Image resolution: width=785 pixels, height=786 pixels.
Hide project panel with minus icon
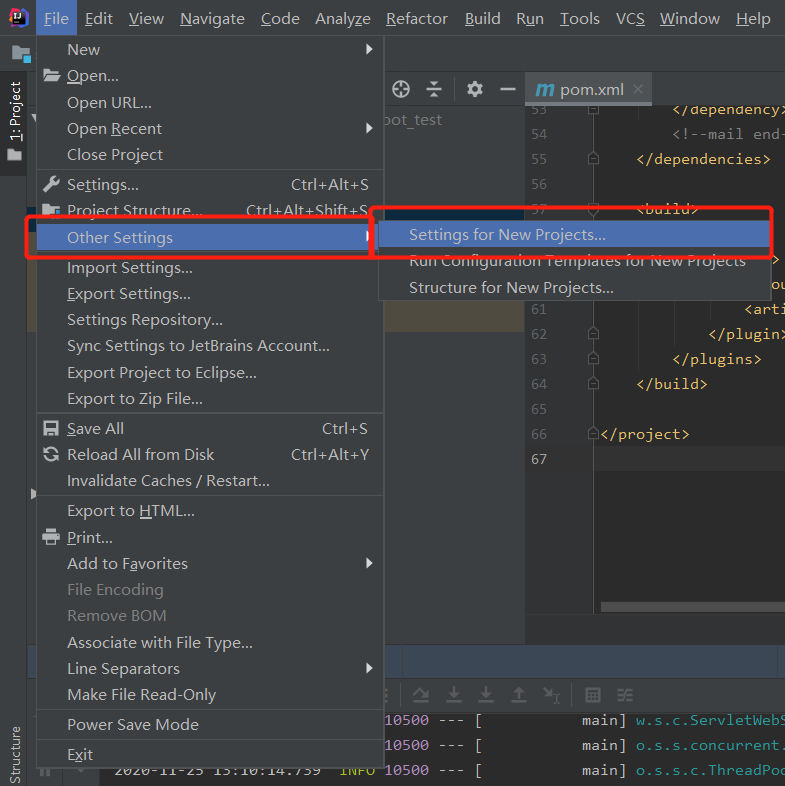pyautogui.click(x=507, y=89)
